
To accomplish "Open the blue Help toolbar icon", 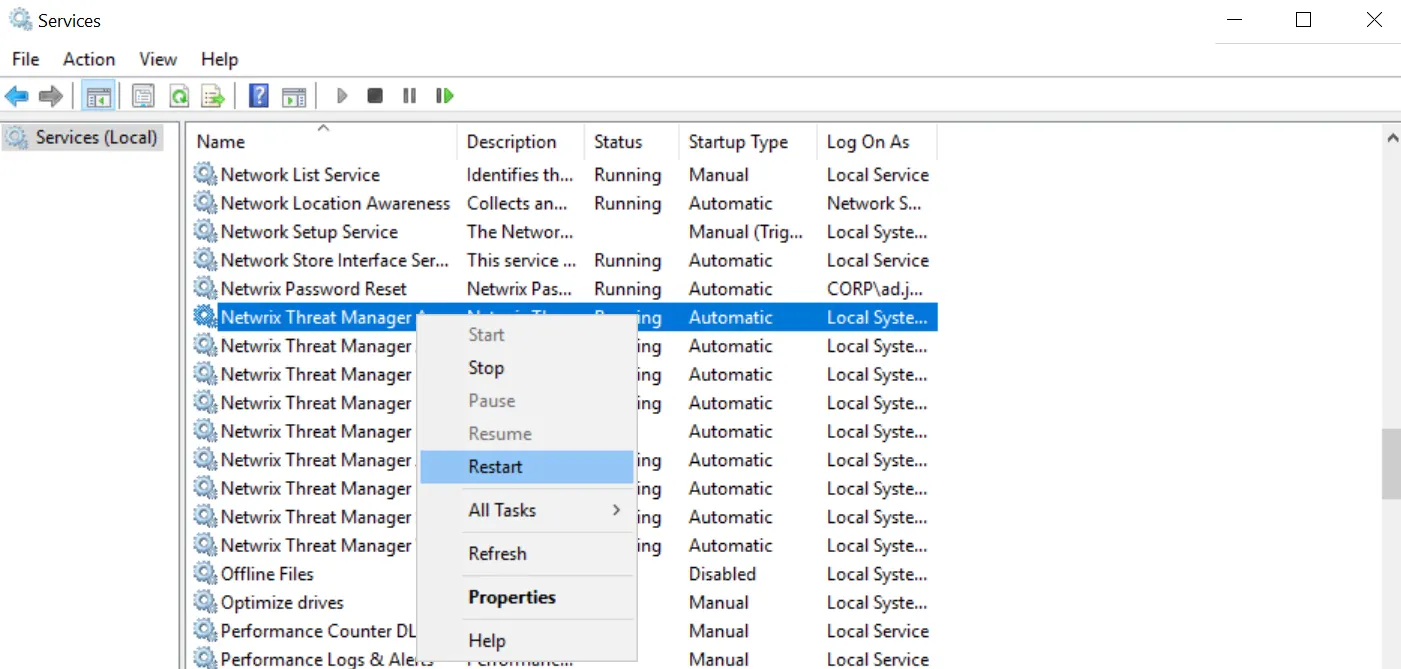I will coord(259,96).
